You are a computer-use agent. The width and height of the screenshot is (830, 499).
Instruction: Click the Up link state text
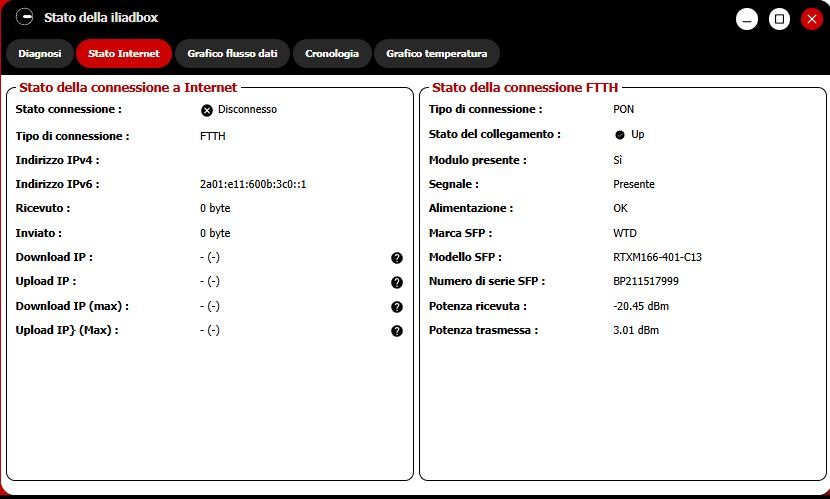pos(637,134)
